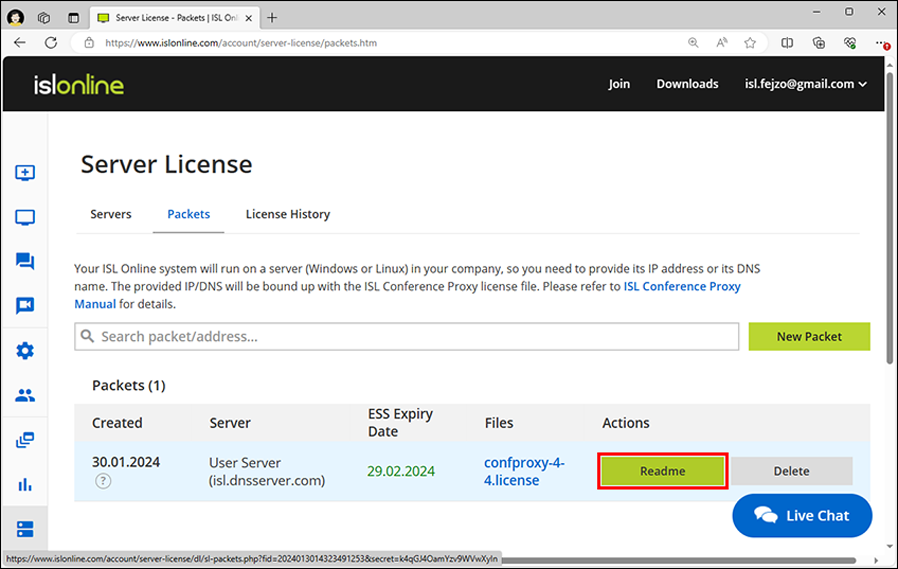Viewport: 898px width, 569px height.
Task: Click the add session monitor icon
Action: tap(25, 173)
